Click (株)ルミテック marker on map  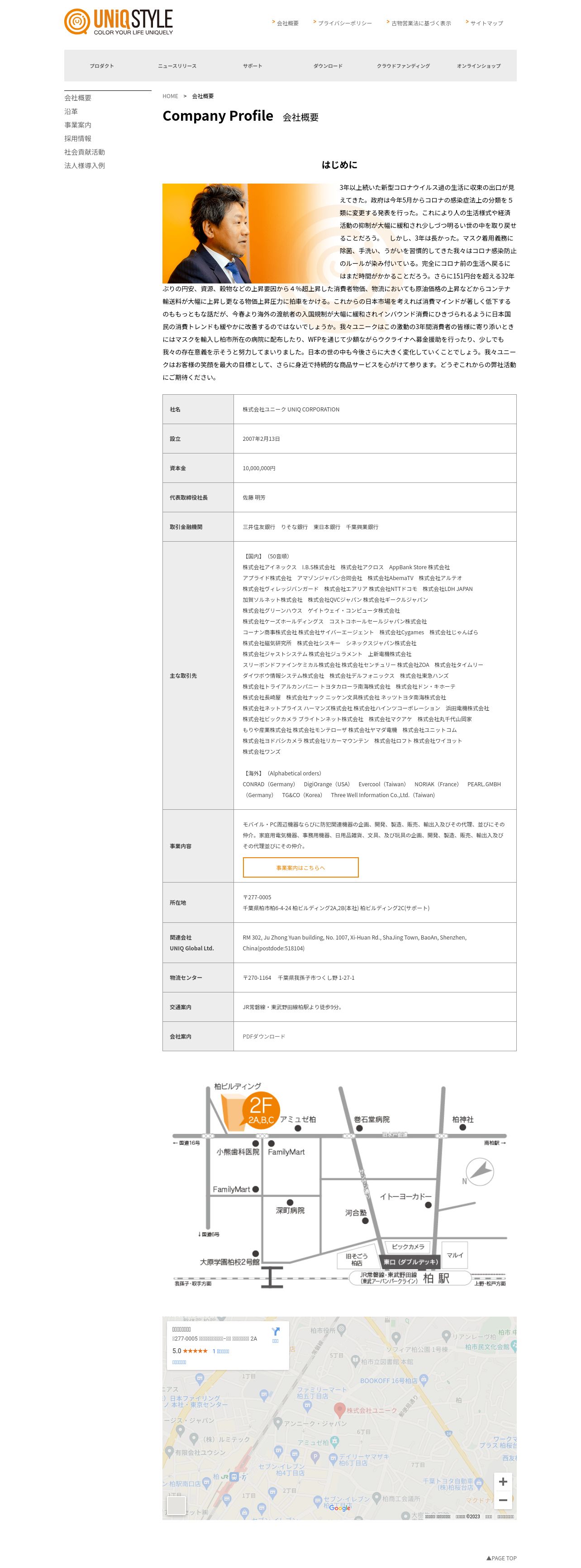194,1438
